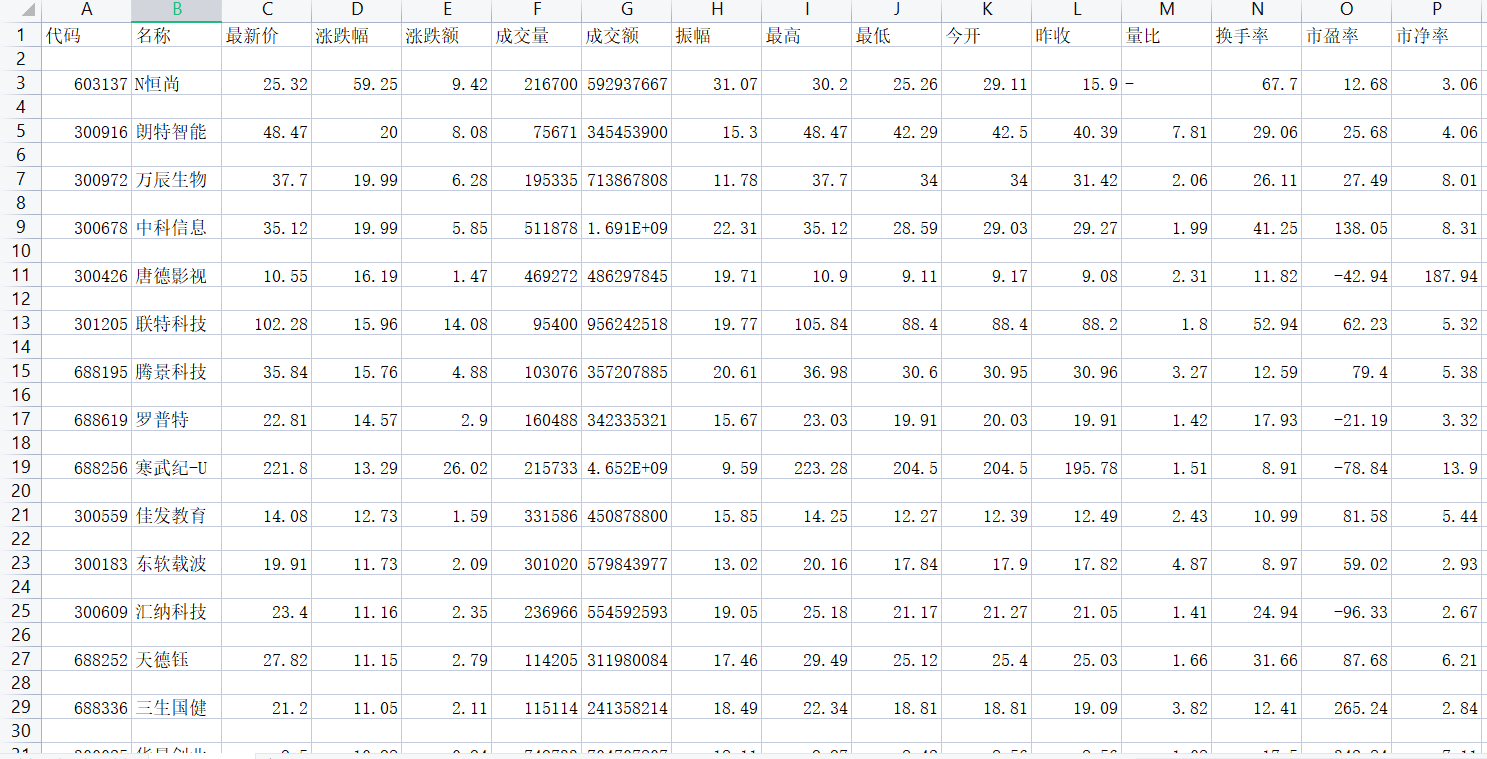Click the 67.7 turnover rate cell
This screenshot has height=759, width=1487.
pyautogui.click(x=1257, y=83)
